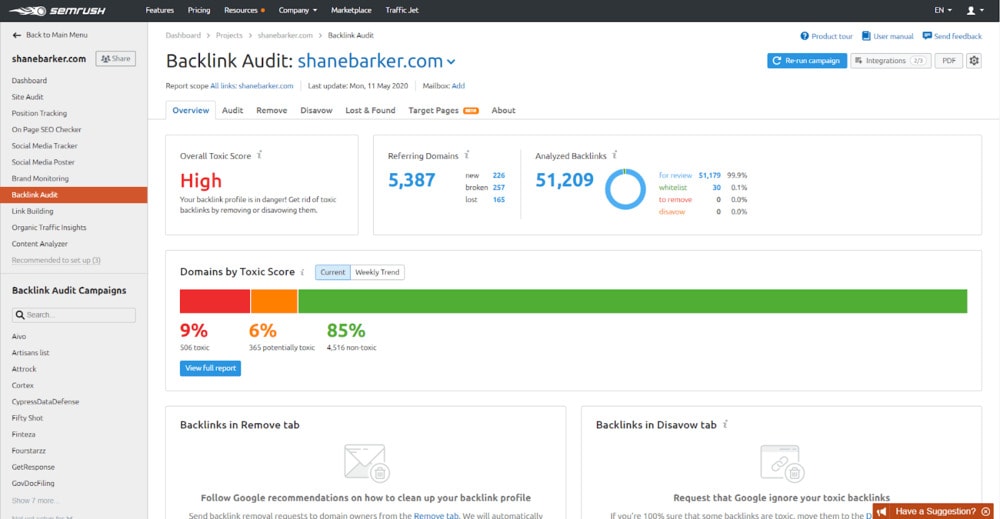Click the Send feedback chat icon
The width and height of the screenshot is (1000, 519).
click(927, 36)
